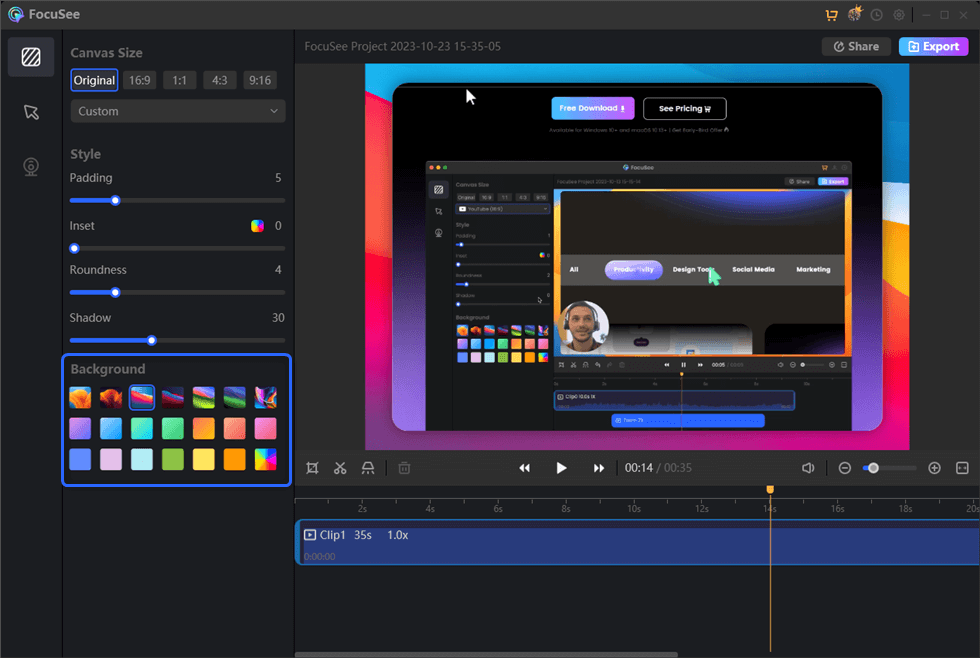Pick the last wallpaper in the top background row
Viewport: 980px width, 658px height.
[x=266, y=397]
